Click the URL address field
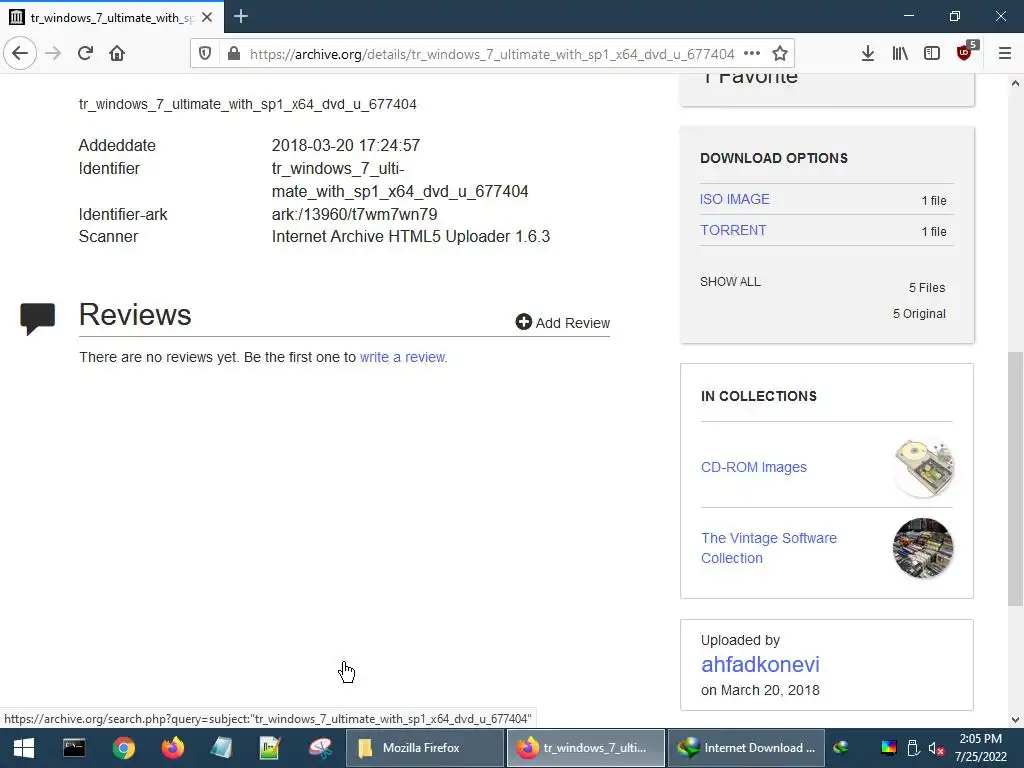The height and width of the screenshot is (768, 1024). (491, 54)
